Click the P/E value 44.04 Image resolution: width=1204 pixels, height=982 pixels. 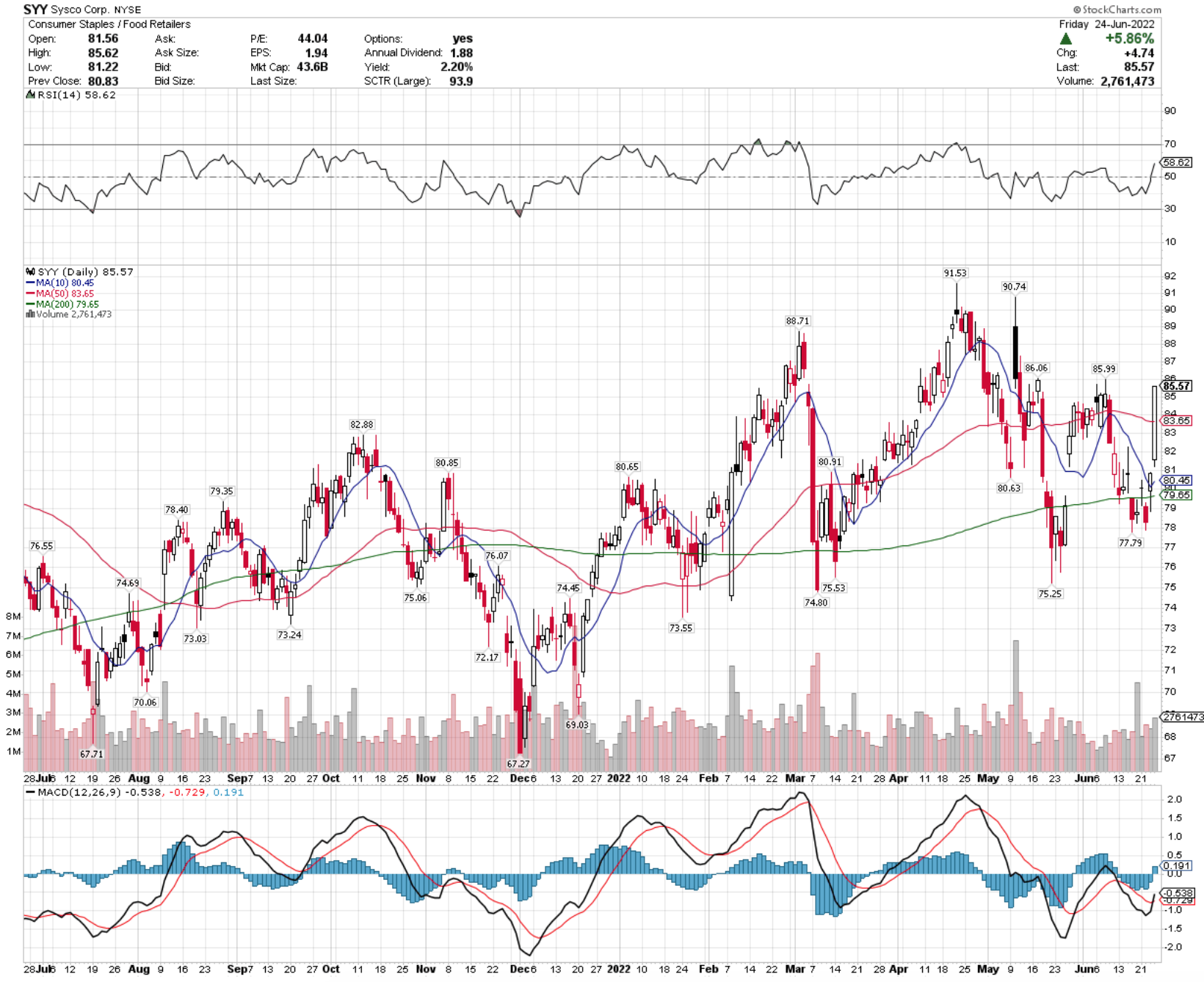313,38
